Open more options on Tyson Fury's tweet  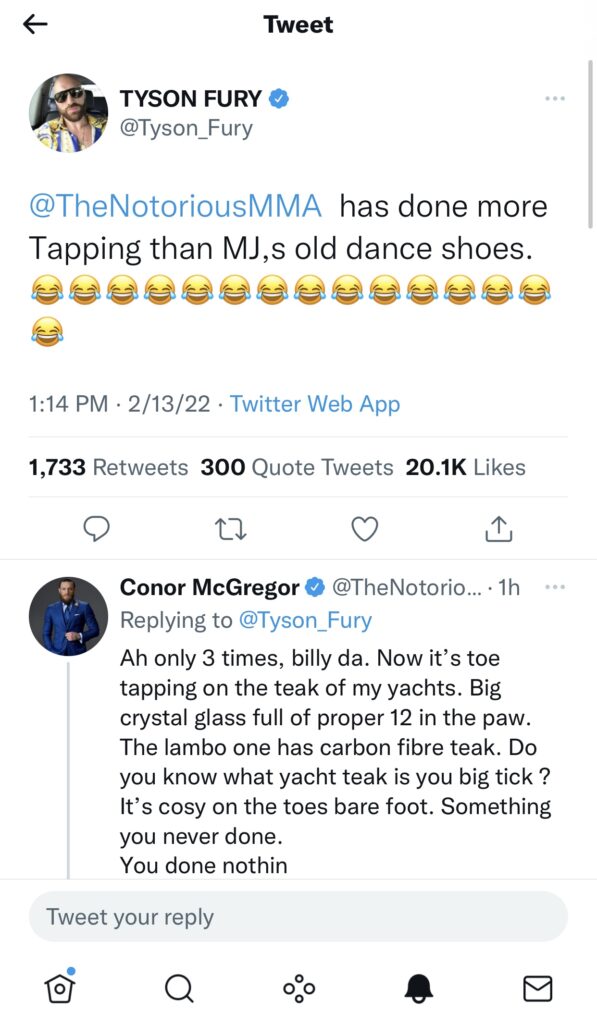tap(555, 99)
